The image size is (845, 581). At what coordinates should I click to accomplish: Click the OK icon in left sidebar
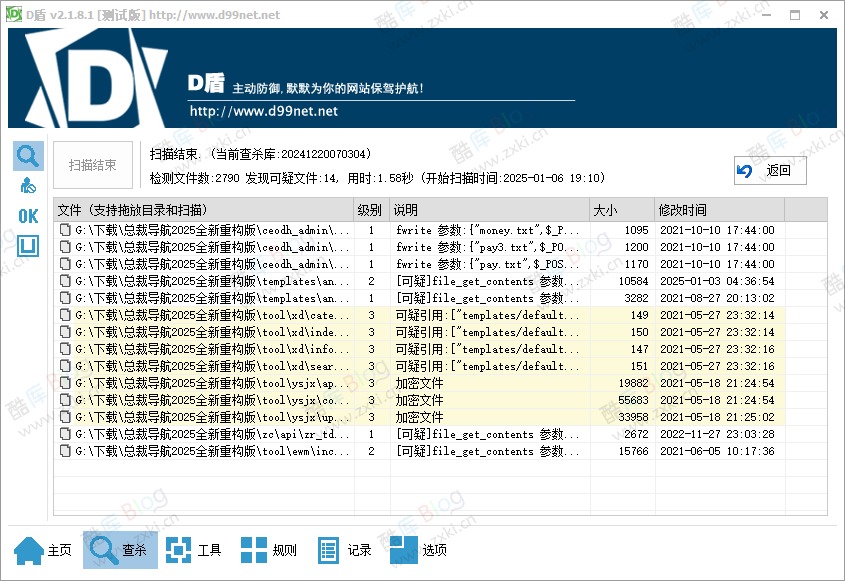(28, 216)
